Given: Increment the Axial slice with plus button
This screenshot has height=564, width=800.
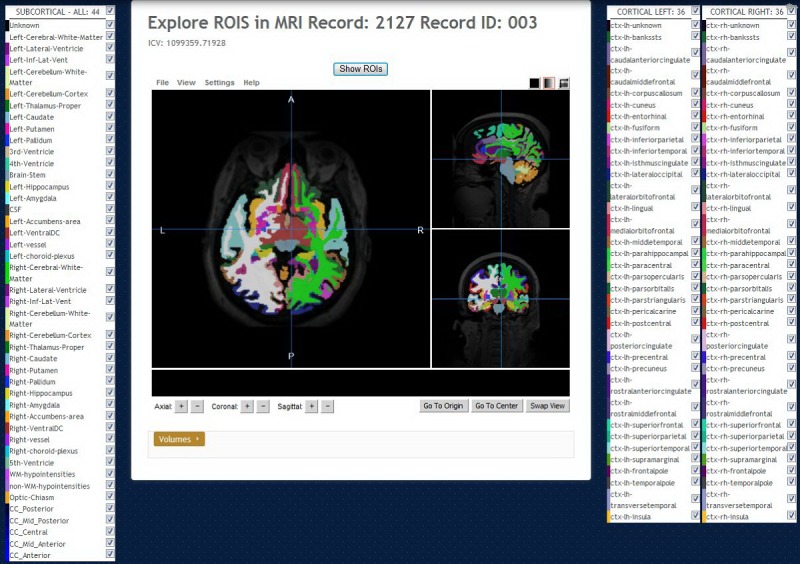Looking at the screenshot, I should (181, 406).
